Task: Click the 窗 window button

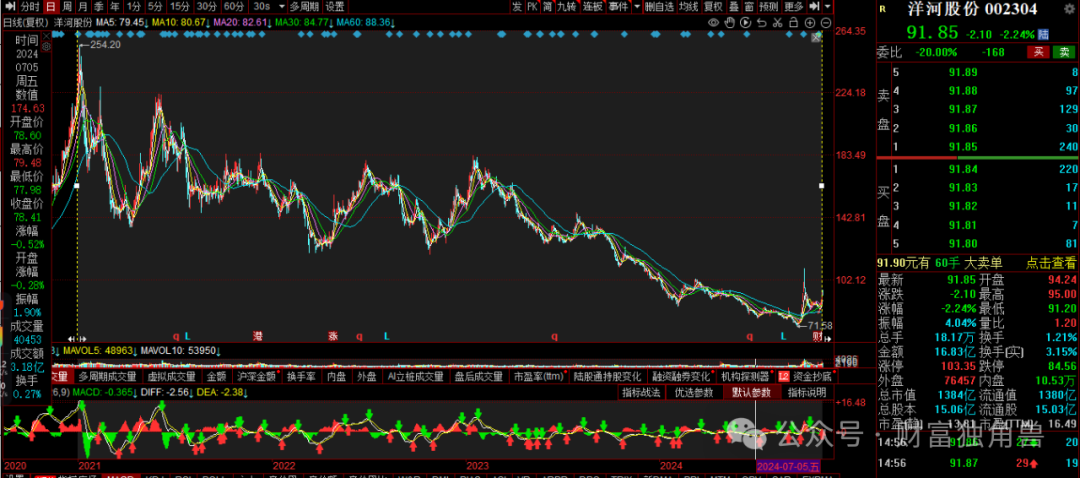Action: pos(749,6)
